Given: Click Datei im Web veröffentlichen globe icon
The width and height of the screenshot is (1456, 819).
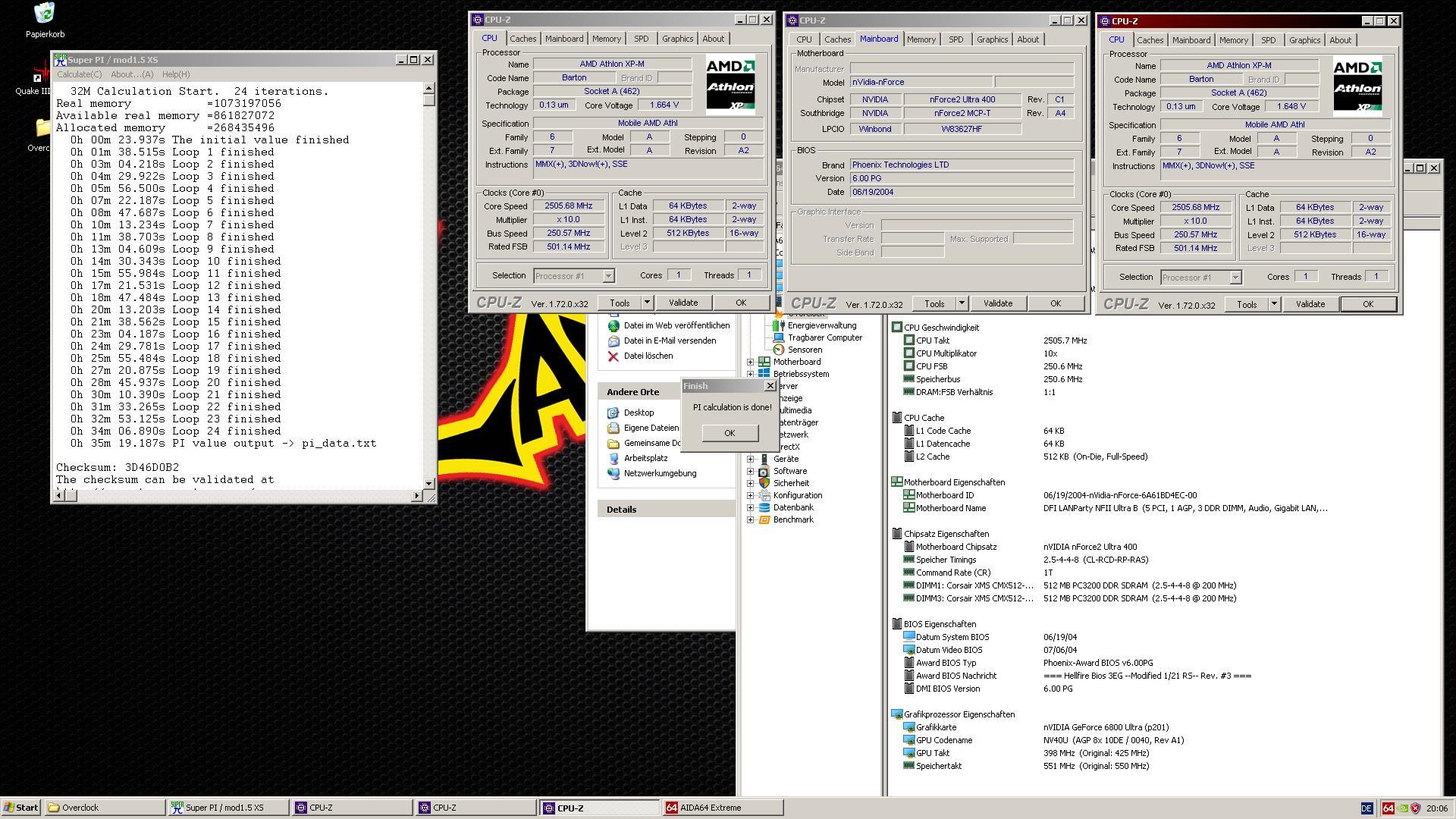Looking at the screenshot, I should [613, 325].
